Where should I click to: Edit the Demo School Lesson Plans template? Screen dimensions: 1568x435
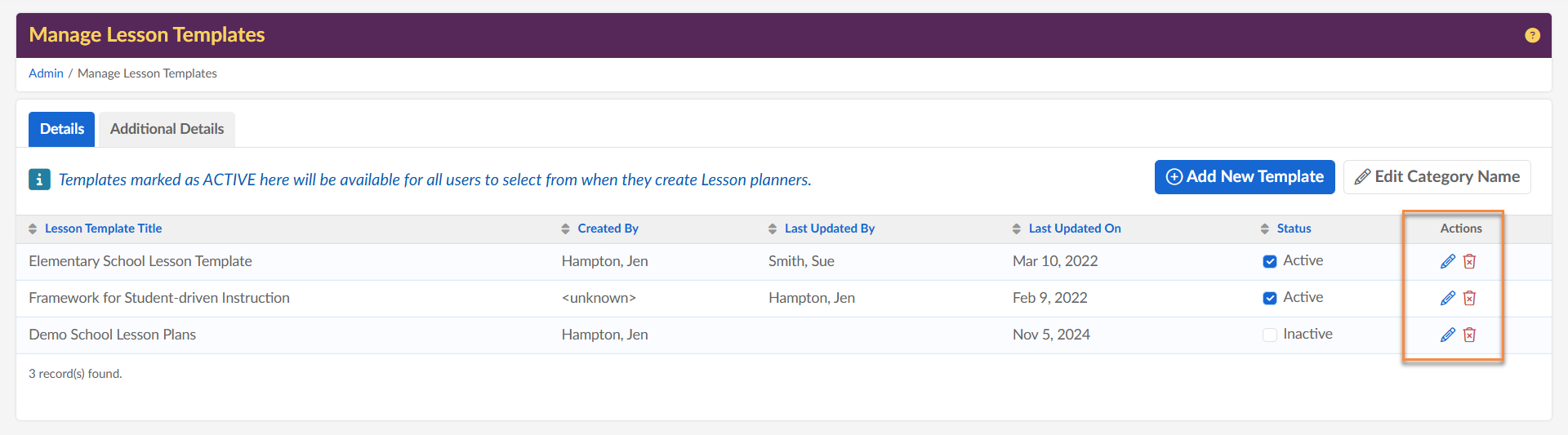1447,335
